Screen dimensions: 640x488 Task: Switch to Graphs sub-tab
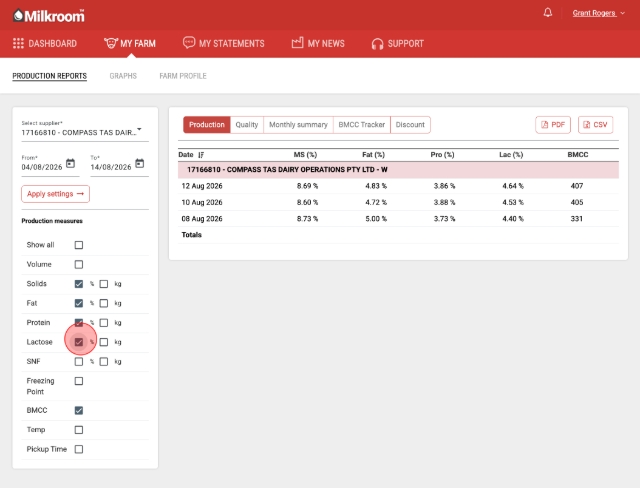coord(123,76)
